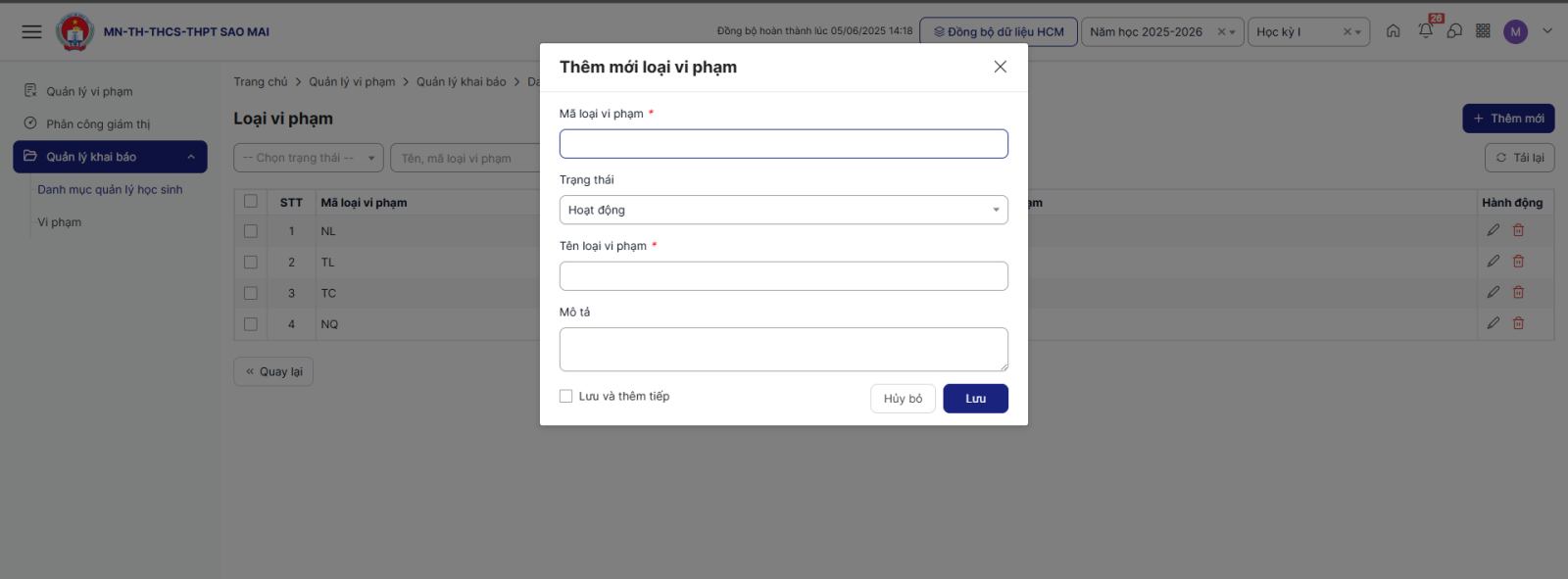Click the user avatar M icon
This screenshot has height=579, width=1568.
(1515, 31)
